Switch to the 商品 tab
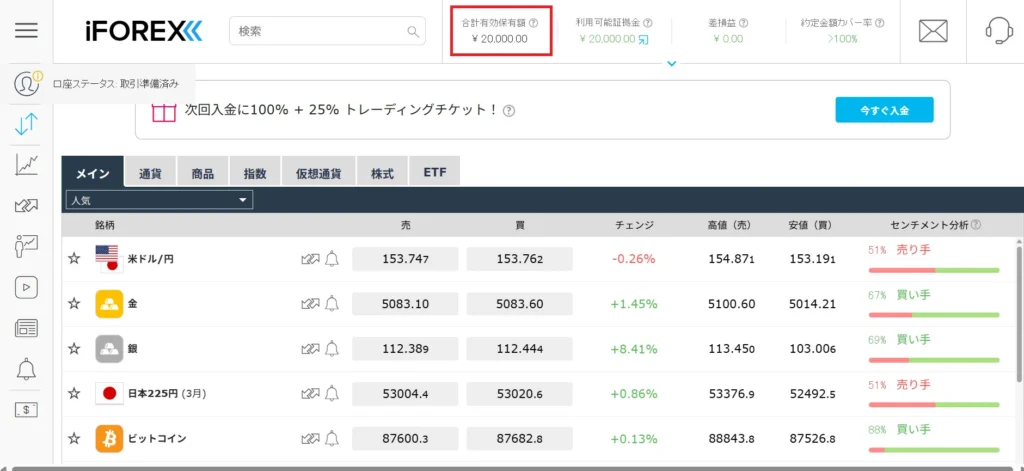Screen dimensions: 1024x471 click(202, 171)
